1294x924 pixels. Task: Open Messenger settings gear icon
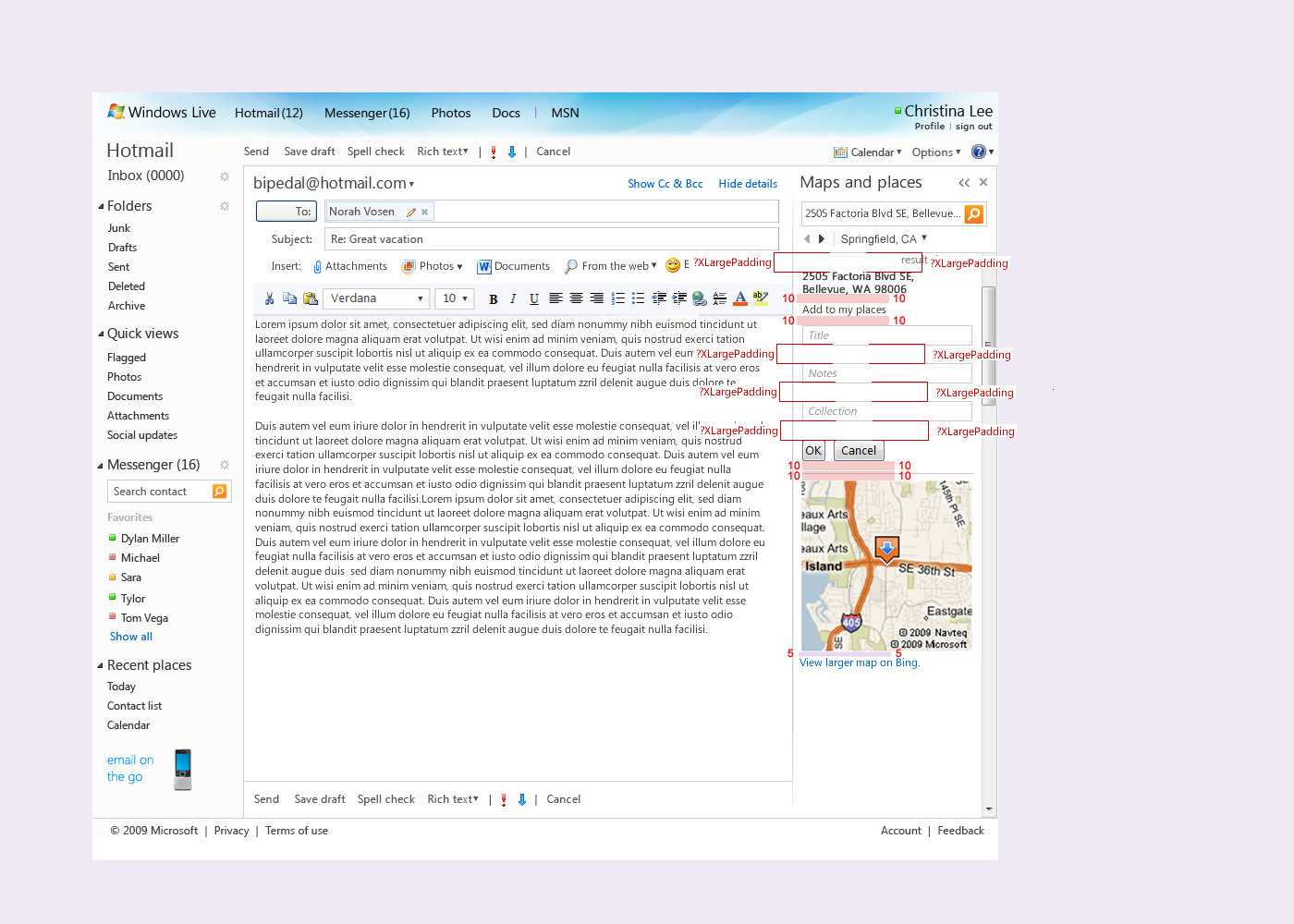pyautogui.click(x=224, y=465)
